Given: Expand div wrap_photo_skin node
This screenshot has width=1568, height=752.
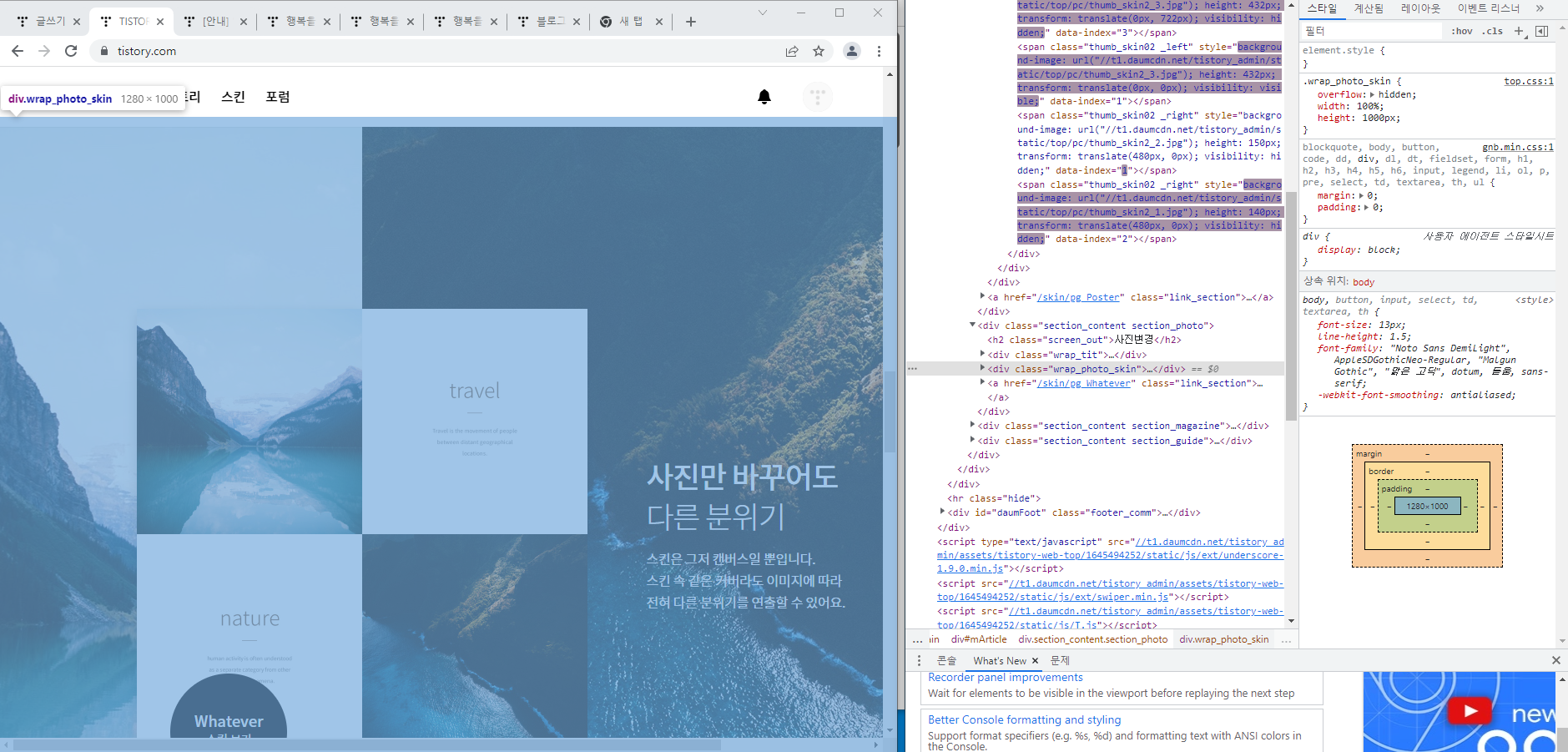Looking at the screenshot, I should coord(982,368).
